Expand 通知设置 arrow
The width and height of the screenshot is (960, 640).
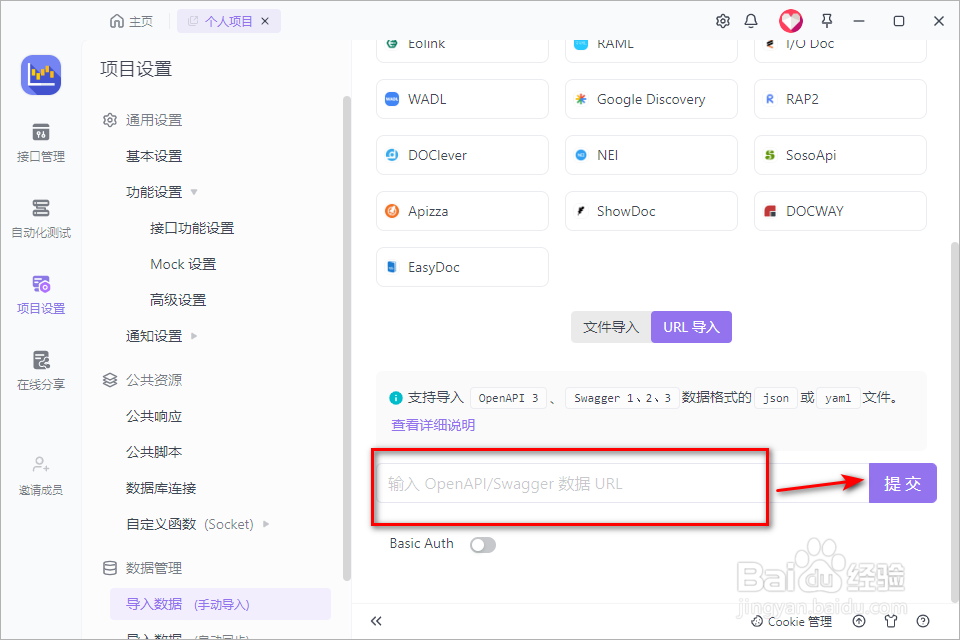point(194,336)
